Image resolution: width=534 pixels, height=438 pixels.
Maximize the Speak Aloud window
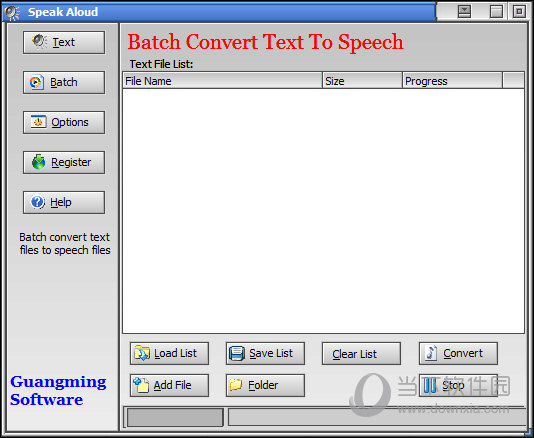[x=496, y=11]
